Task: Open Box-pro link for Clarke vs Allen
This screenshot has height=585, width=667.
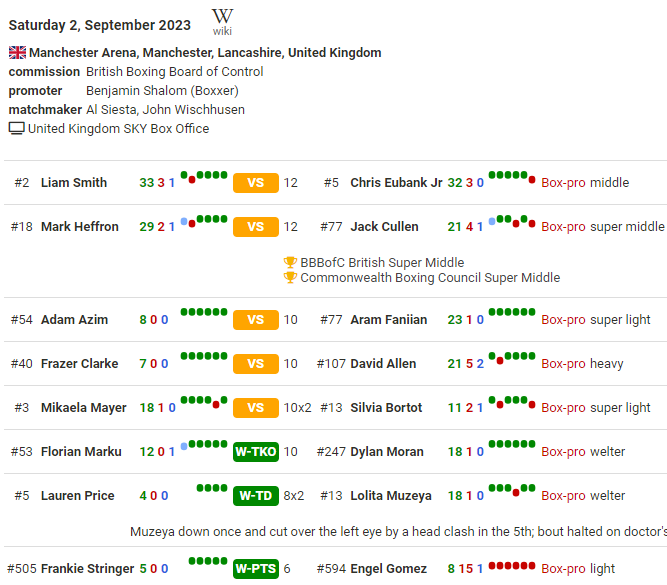Action: click(563, 364)
